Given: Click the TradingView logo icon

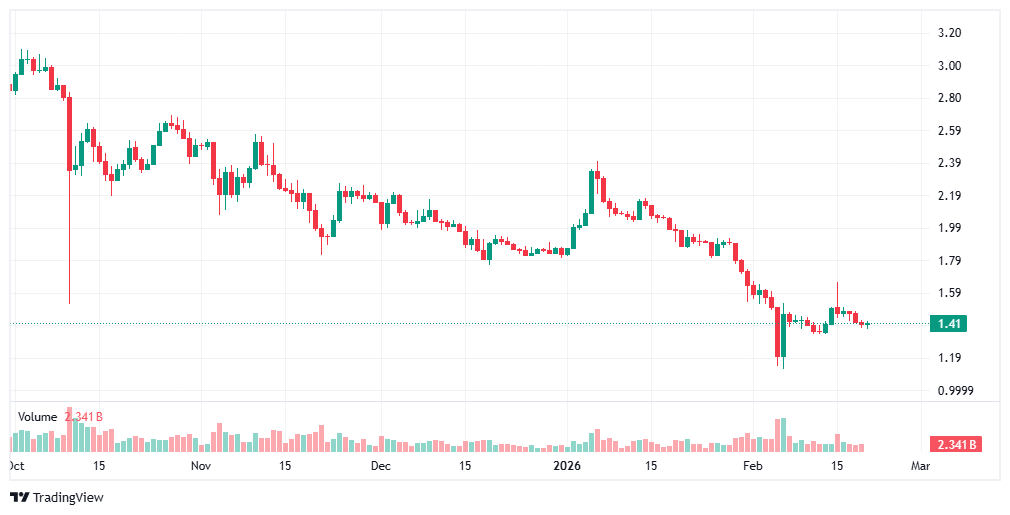Looking at the screenshot, I should click(19, 497).
